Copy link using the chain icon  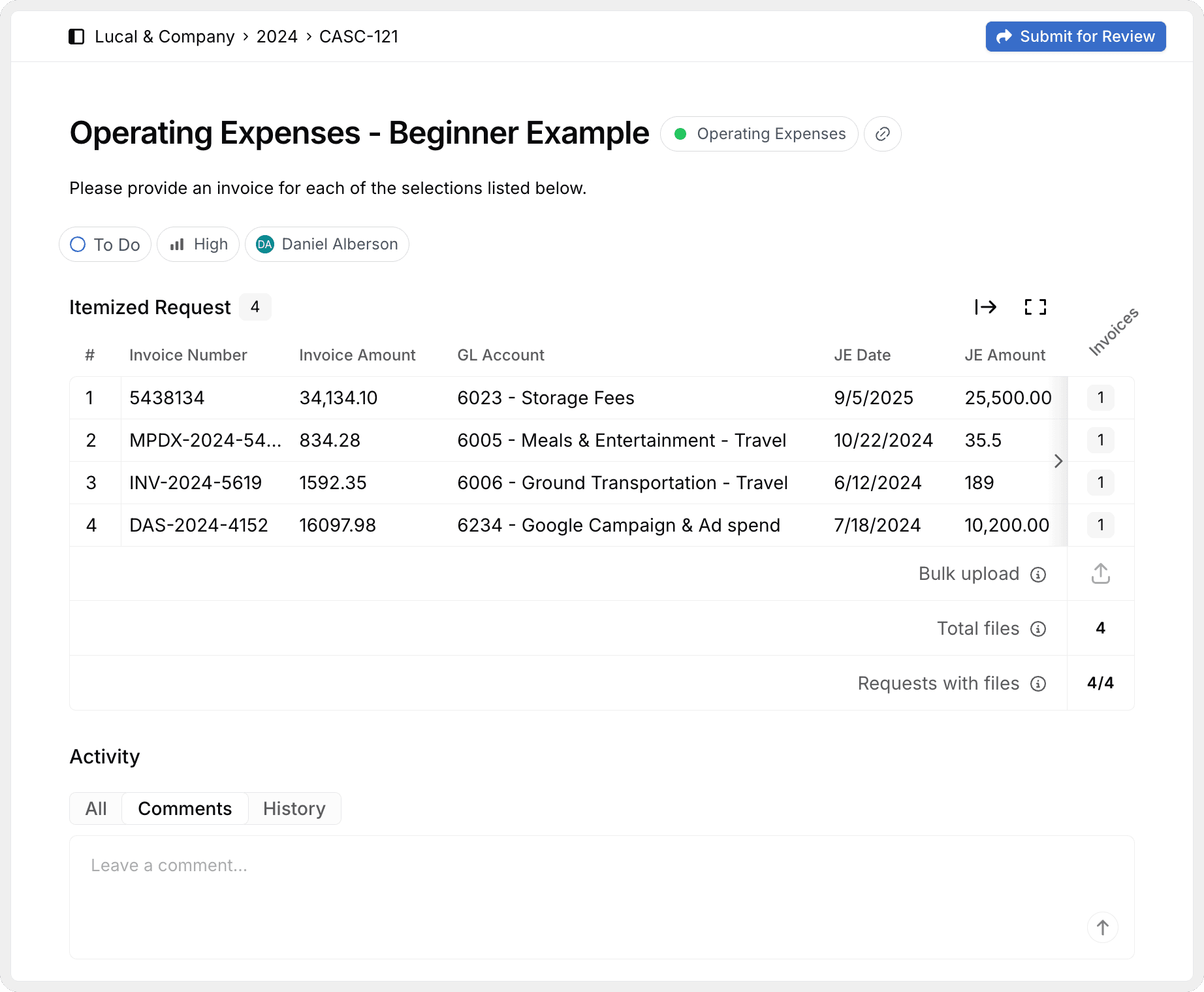click(x=882, y=134)
